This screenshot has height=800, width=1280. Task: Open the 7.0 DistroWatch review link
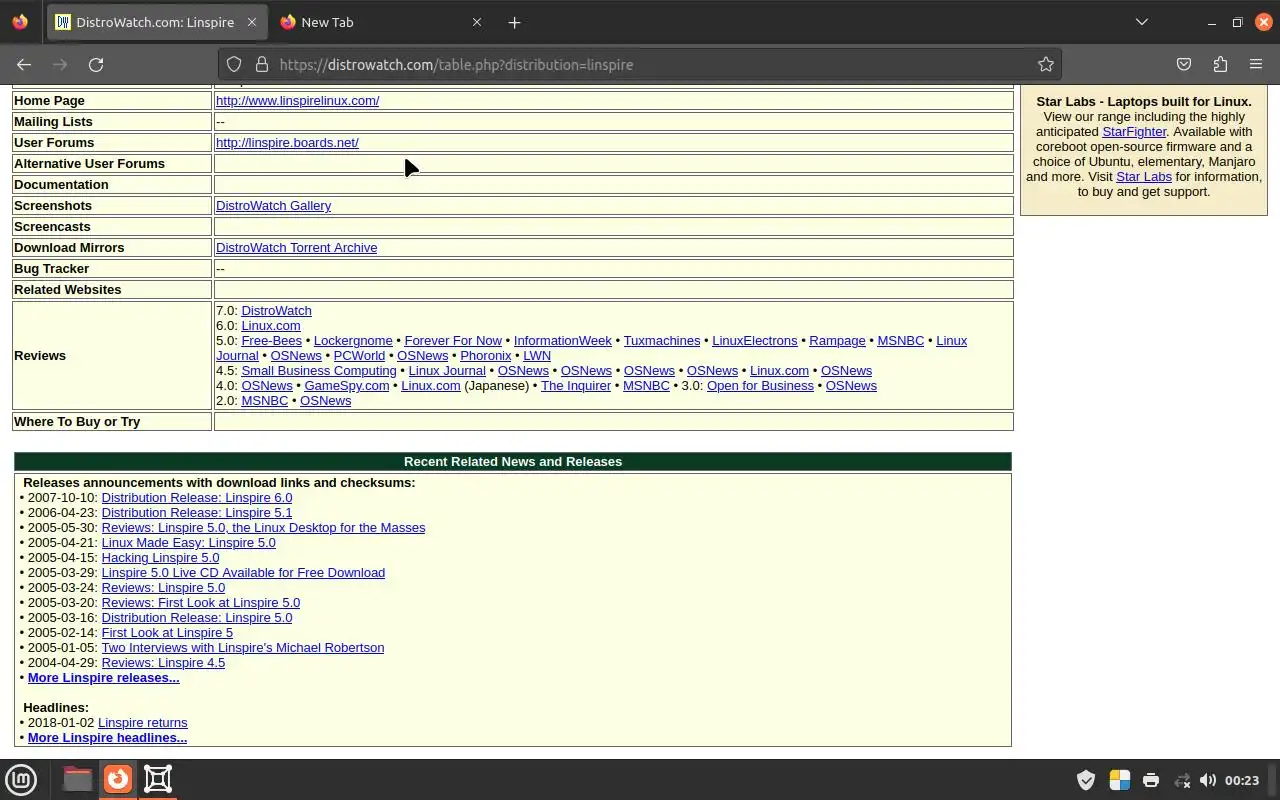click(x=276, y=311)
